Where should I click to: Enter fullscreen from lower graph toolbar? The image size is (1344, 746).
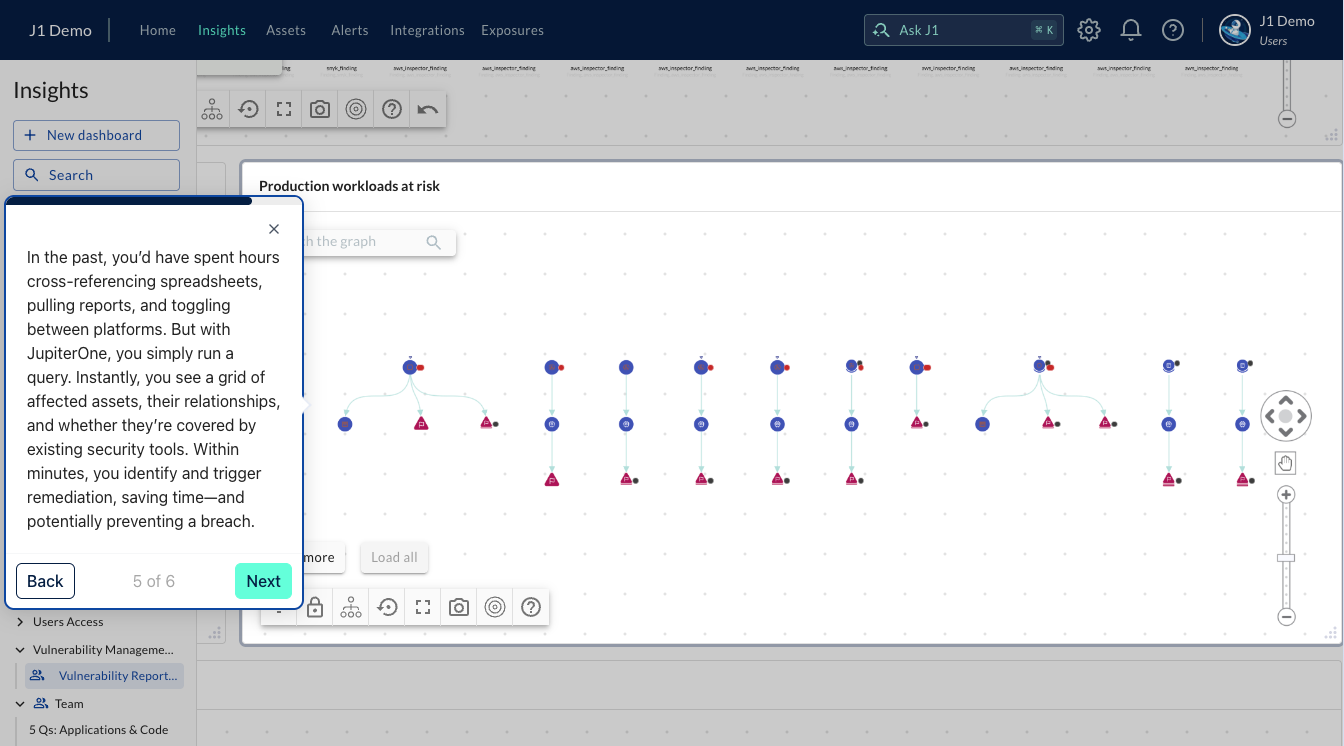[423, 607]
